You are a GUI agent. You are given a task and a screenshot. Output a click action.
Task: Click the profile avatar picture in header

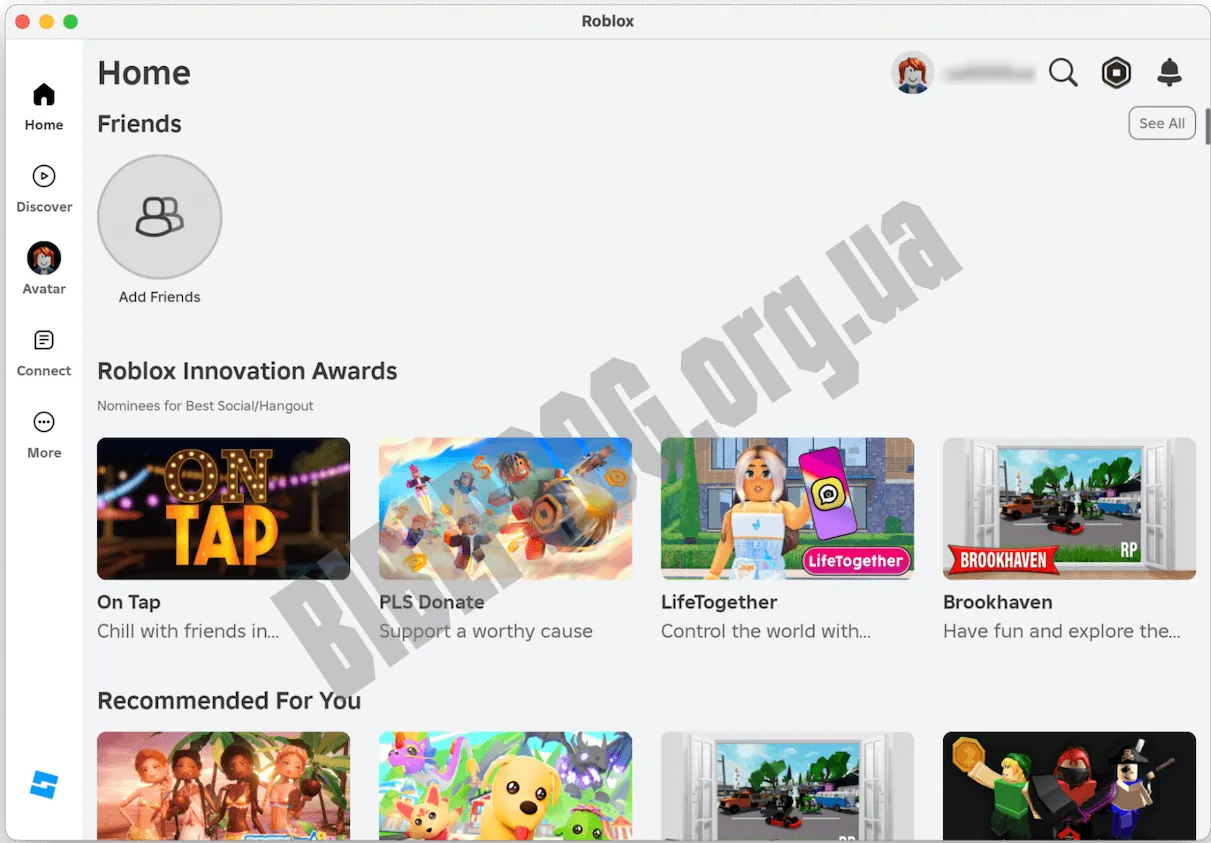pyautogui.click(x=912, y=73)
